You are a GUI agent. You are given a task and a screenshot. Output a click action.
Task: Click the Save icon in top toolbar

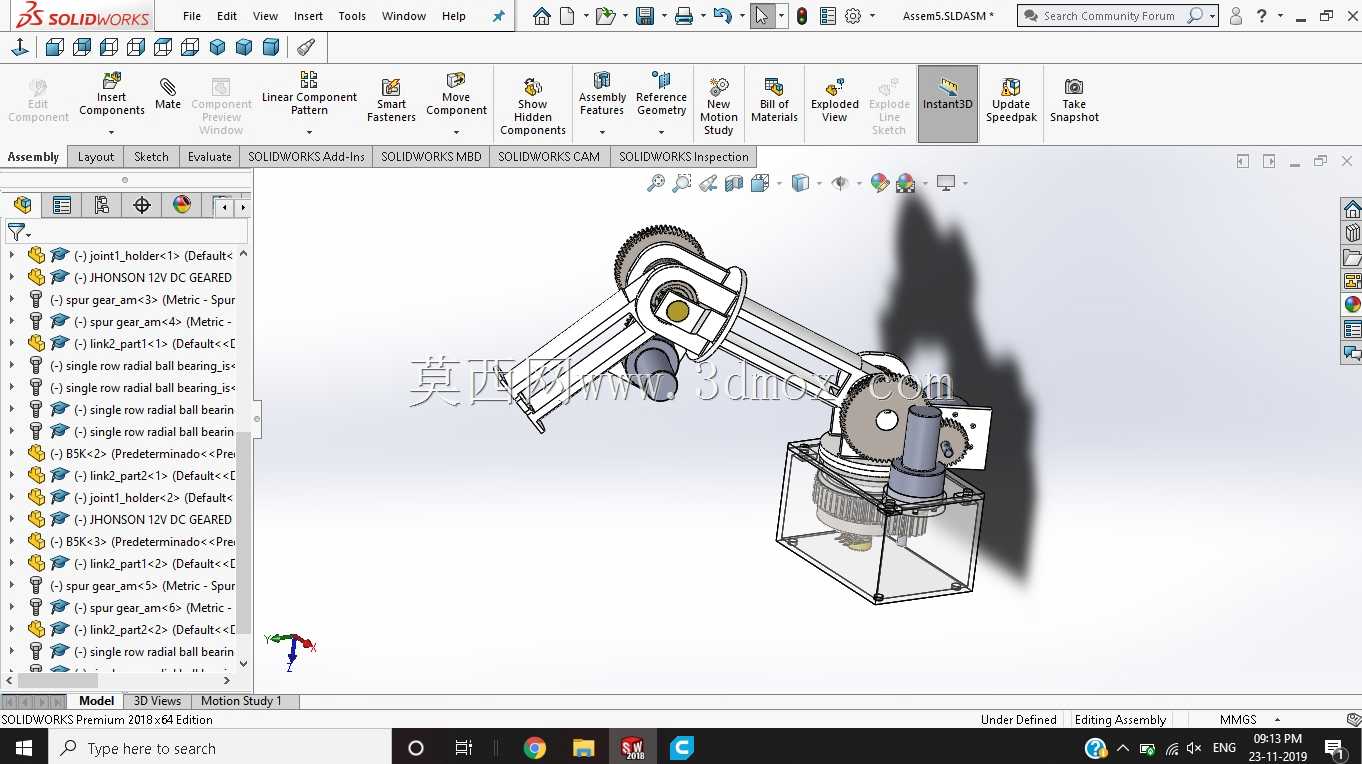(x=645, y=16)
